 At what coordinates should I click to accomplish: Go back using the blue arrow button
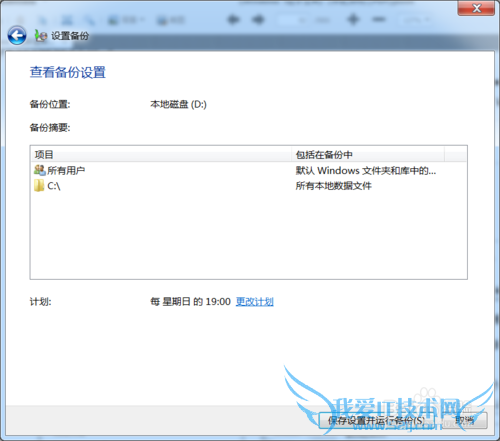point(17,35)
